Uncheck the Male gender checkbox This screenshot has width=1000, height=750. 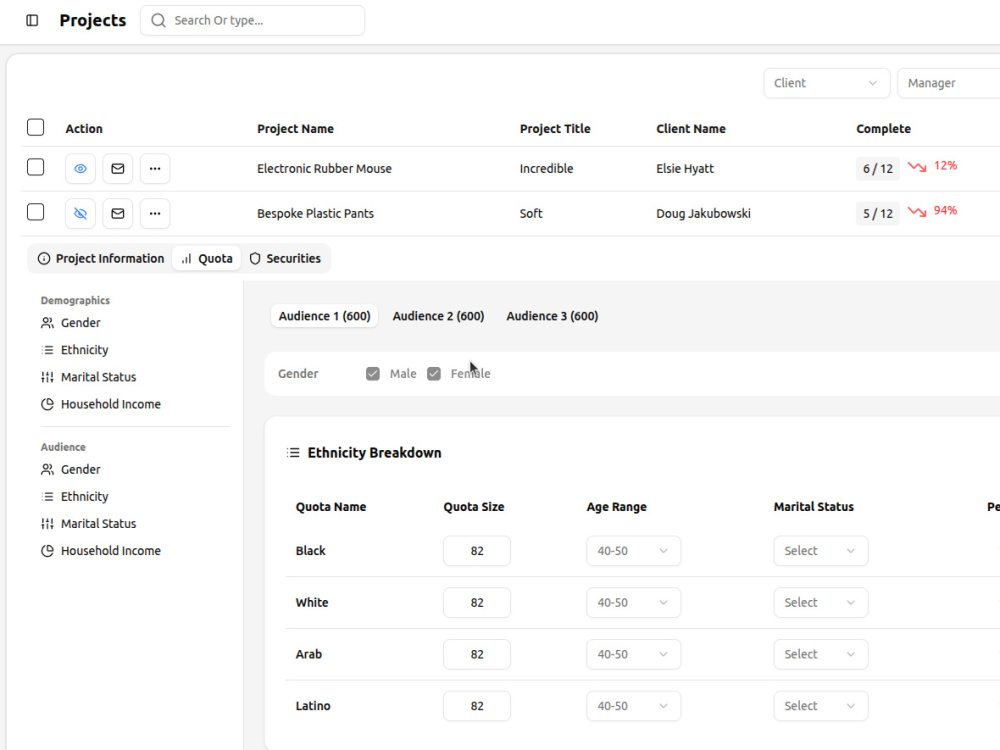(x=373, y=374)
